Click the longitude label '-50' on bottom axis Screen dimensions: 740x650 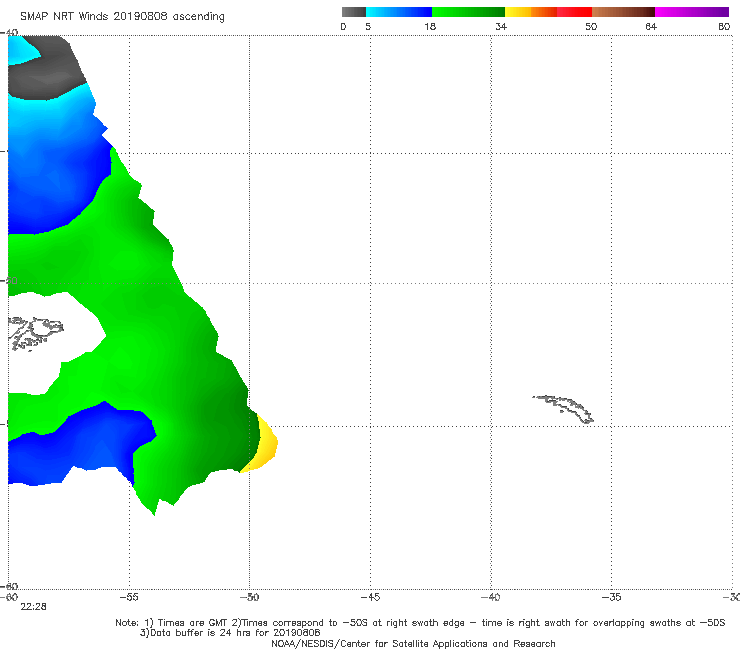249,597
